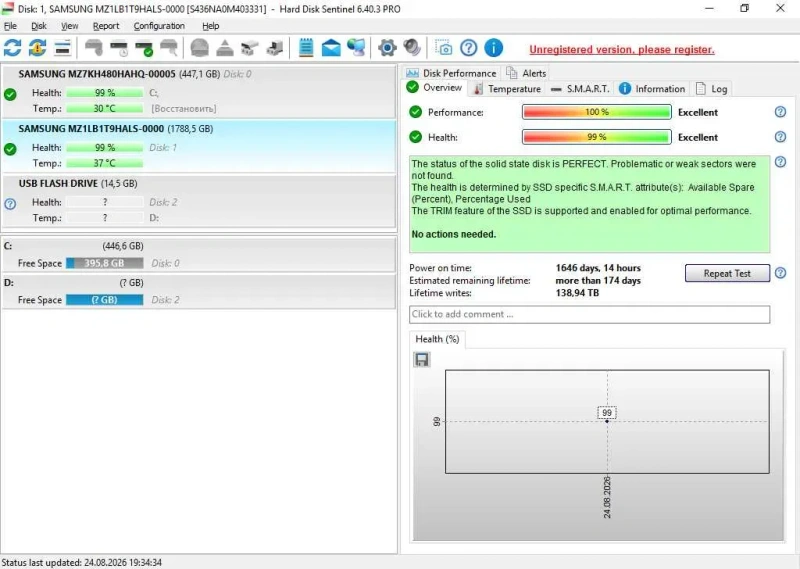800x569 pixels.
Task: Open the S.M.A.R.T. tab
Action: pyautogui.click(x=580, y=89)
